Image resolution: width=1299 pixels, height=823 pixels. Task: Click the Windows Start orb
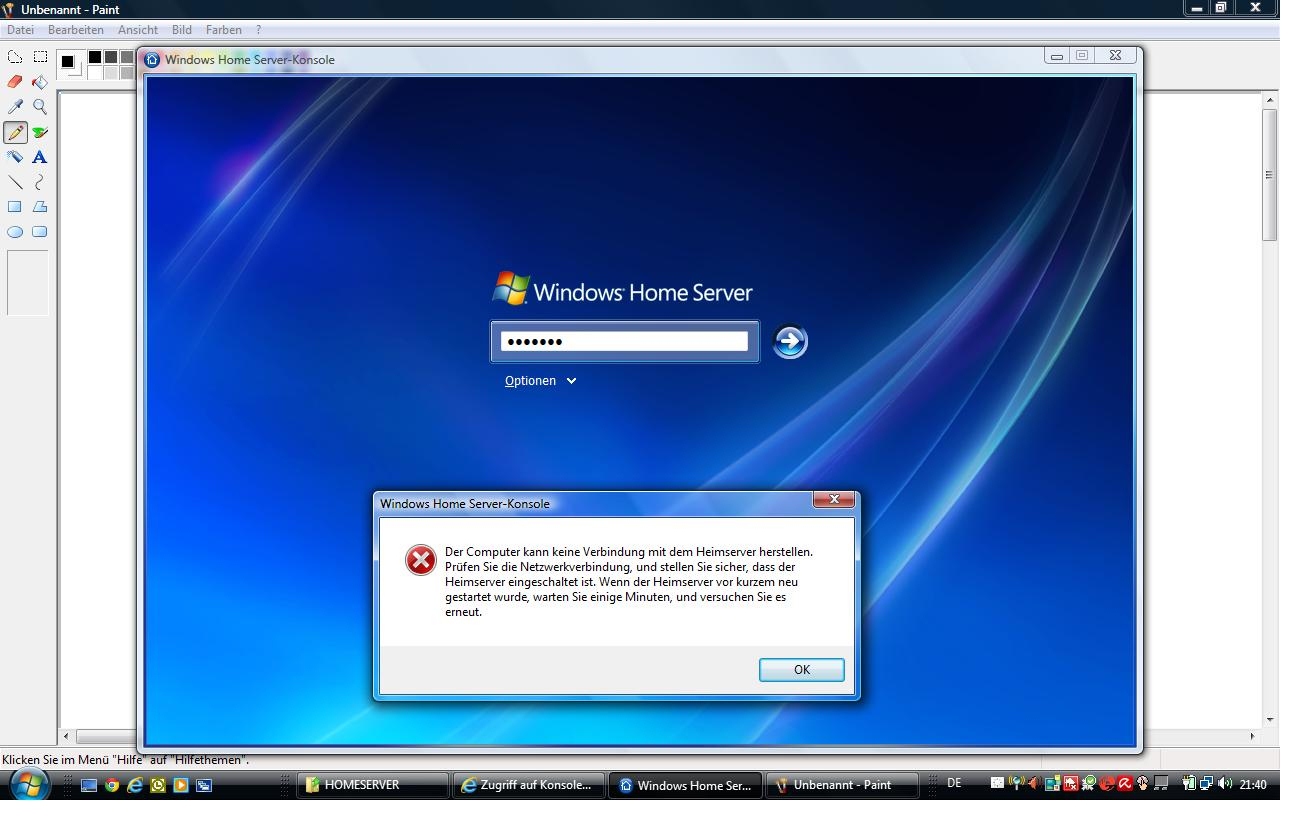30,785
